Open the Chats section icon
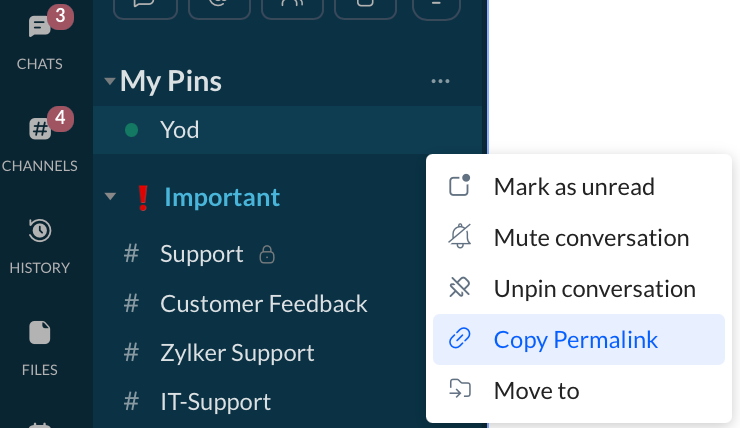Viewport: 740px width, 428px height. (40, 26)
